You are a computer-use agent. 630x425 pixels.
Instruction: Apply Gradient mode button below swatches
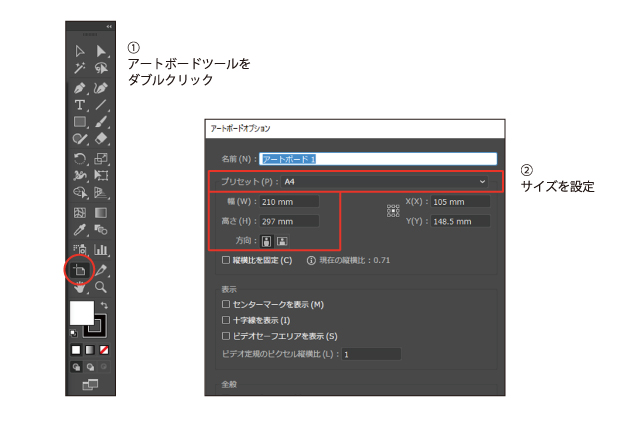[x=90, y=350]
